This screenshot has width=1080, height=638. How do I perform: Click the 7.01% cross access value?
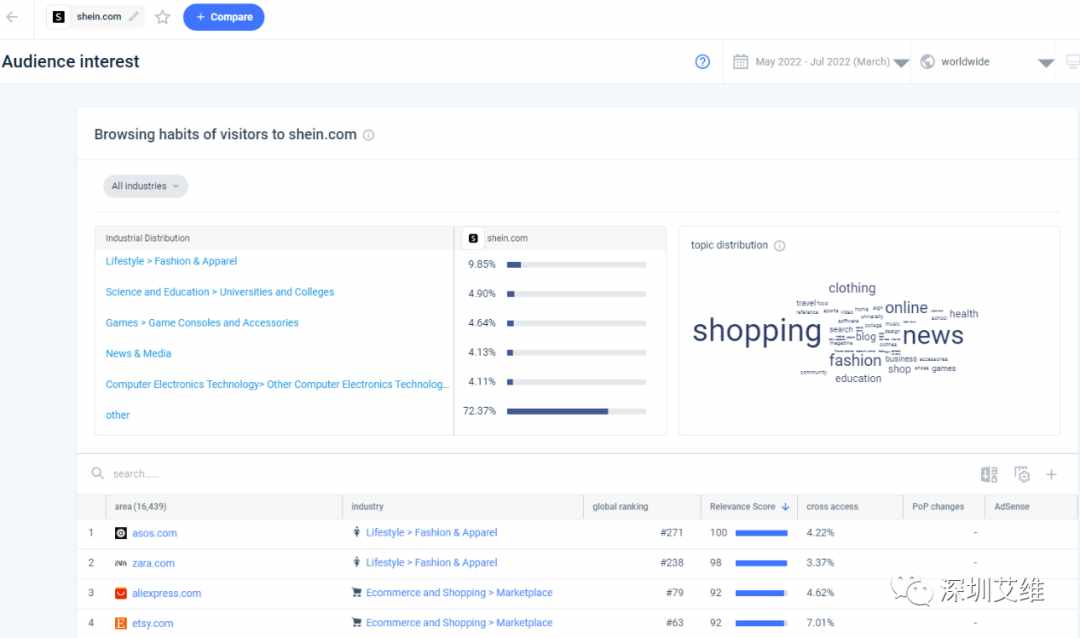coord(820,623)
